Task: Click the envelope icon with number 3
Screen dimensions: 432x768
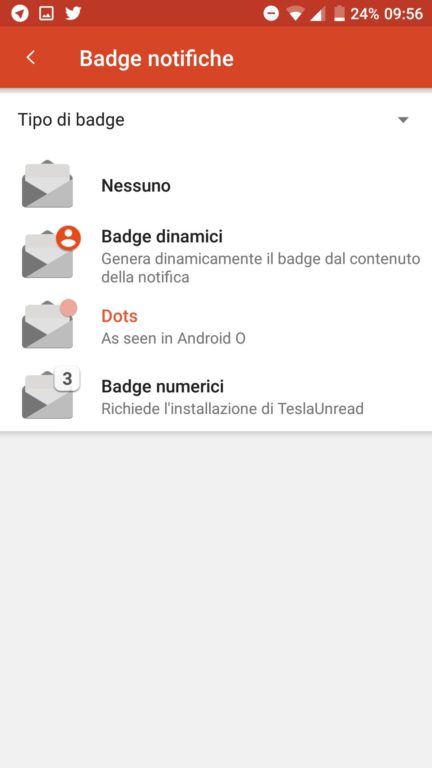Action: point(50,393)
